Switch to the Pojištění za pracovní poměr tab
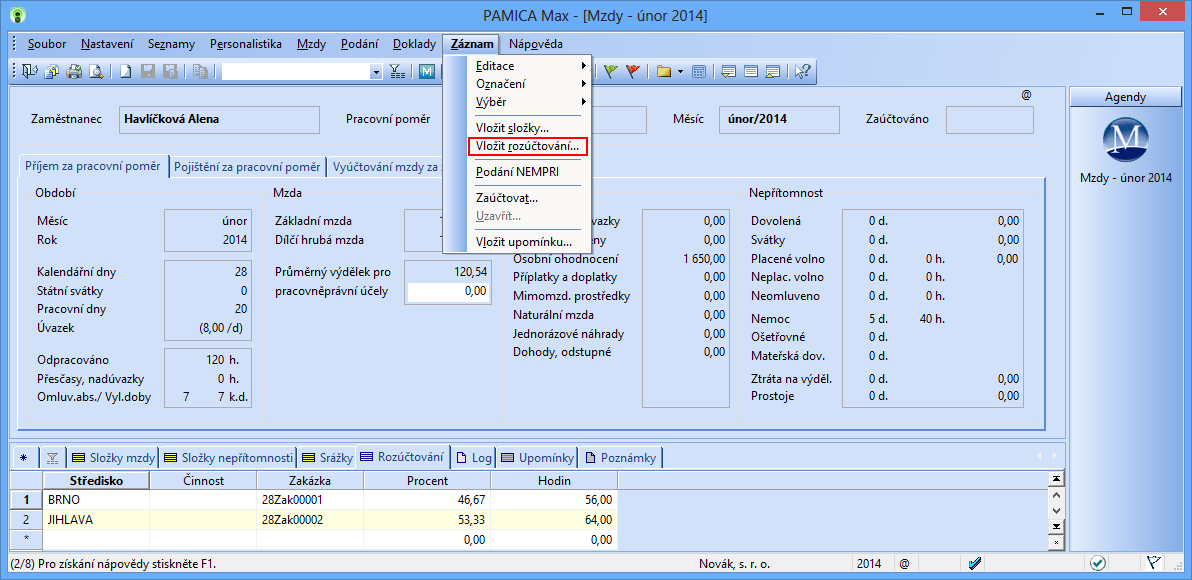Screen dimensions: 1192x580 [x=247, y=166]
